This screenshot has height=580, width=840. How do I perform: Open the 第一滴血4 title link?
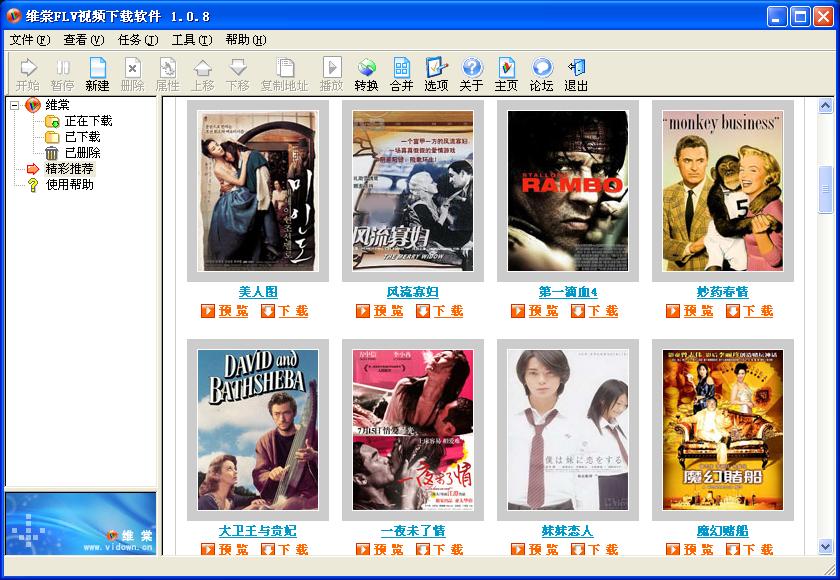568,292
